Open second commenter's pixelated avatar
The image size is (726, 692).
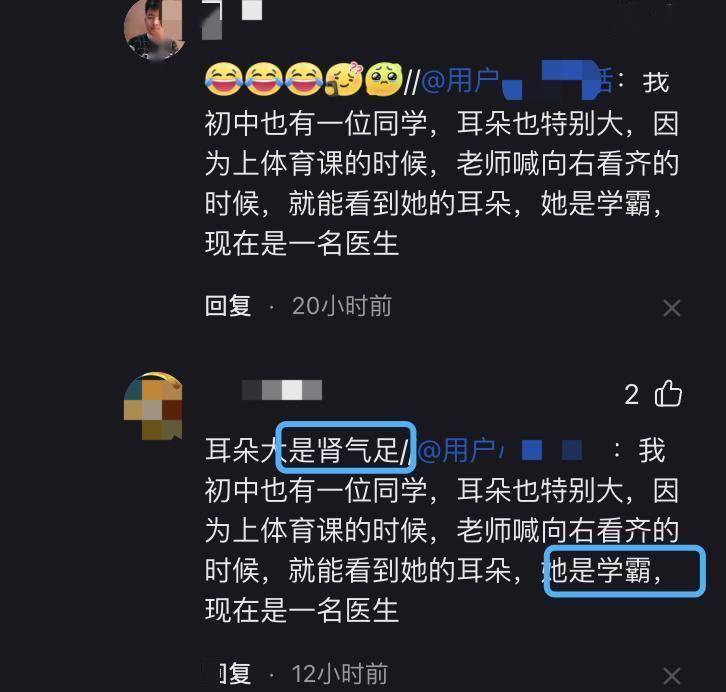tap(153, 406)
